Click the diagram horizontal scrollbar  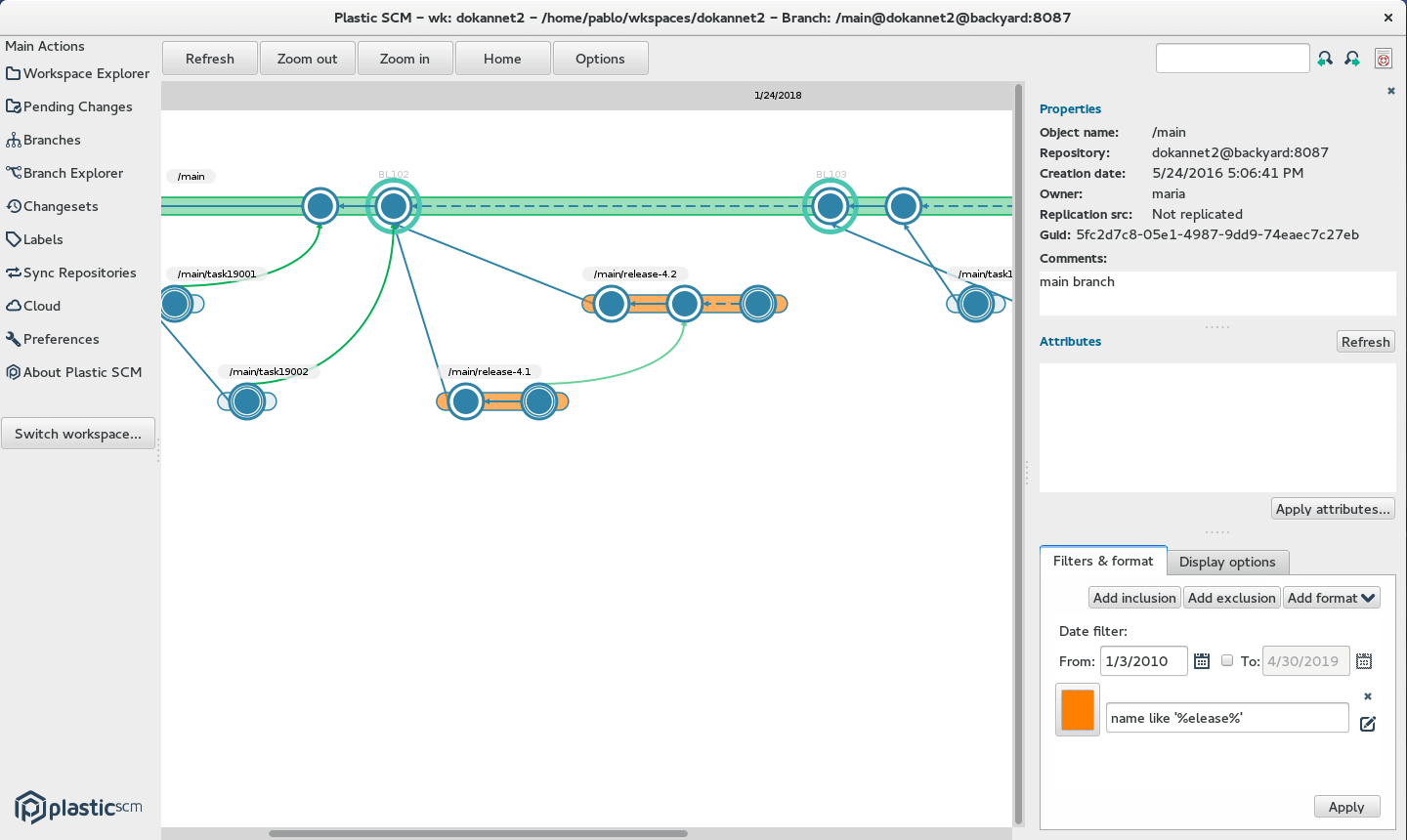(478, 834)
